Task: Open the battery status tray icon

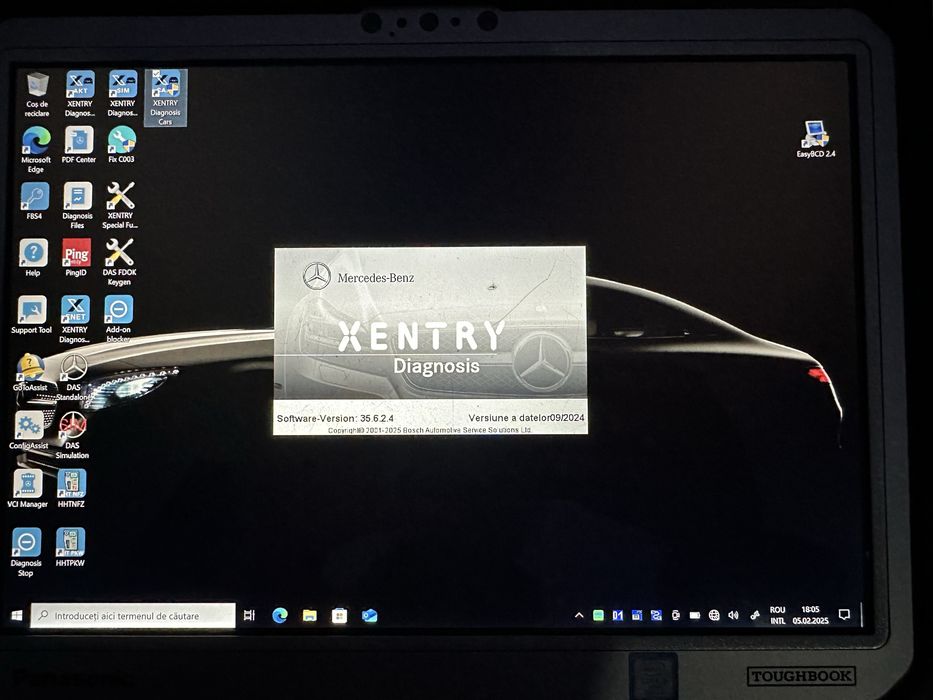Action: [x=694, y=615]
